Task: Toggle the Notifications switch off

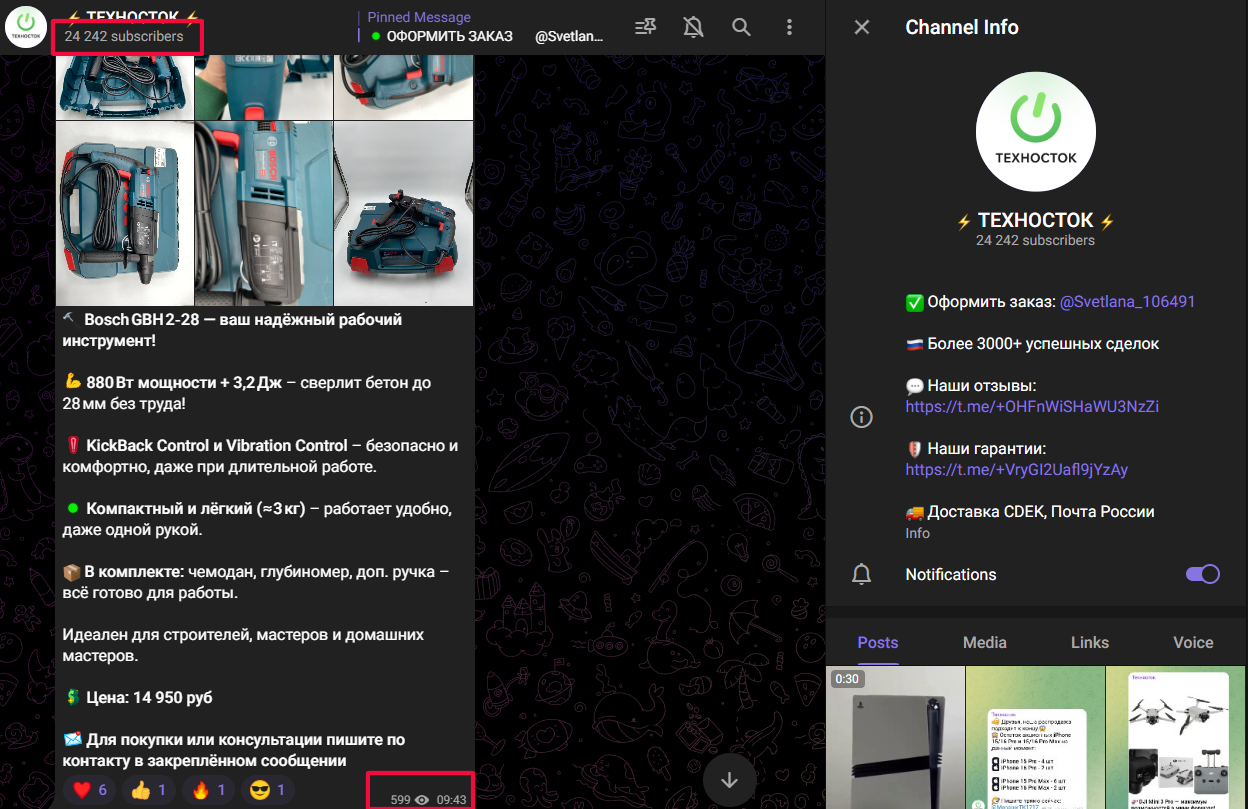Action: [x=1202, y=574]
